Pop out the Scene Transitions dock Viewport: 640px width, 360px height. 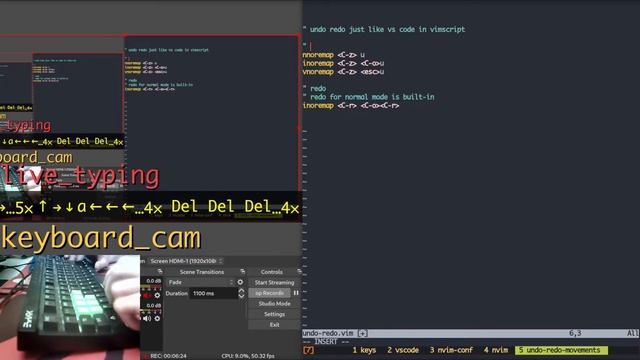tap(242, 271)
